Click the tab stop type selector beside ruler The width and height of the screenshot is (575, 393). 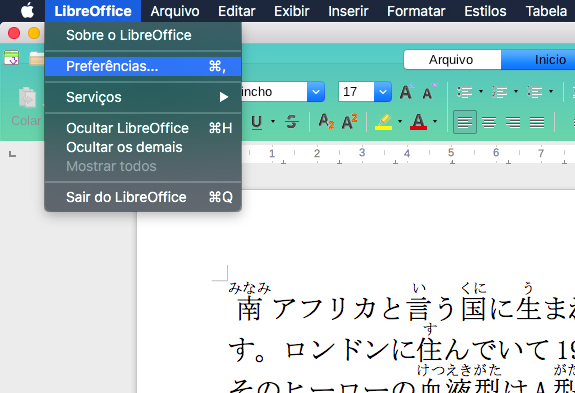(x=12, y=154)
